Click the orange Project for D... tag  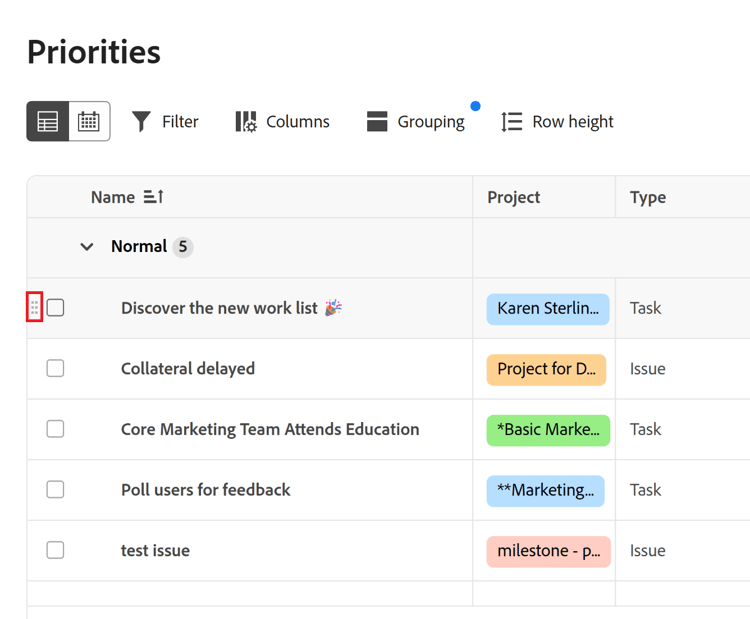[x=546, y=369]
